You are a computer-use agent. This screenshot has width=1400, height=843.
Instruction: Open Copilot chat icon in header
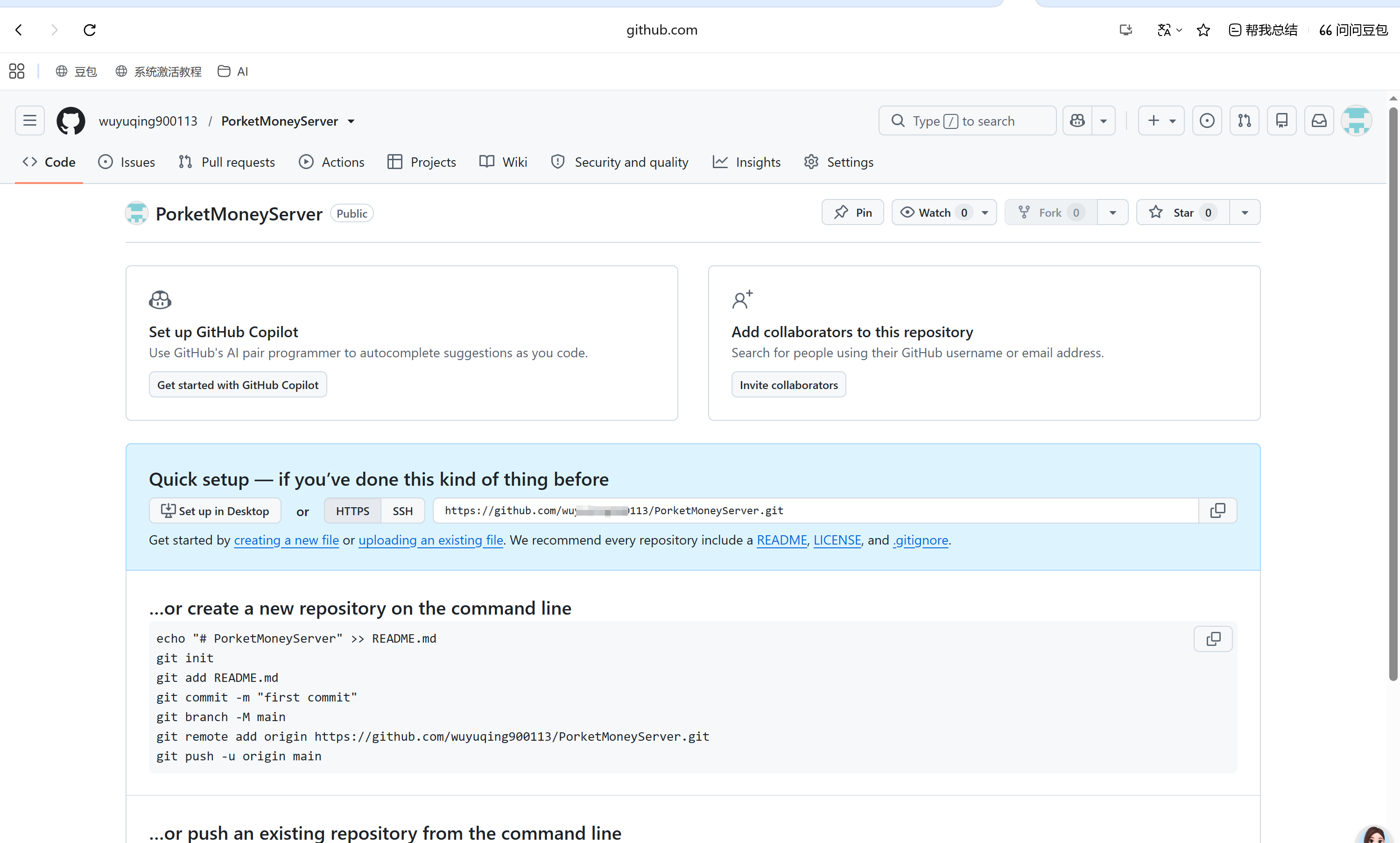point(1077,120)
